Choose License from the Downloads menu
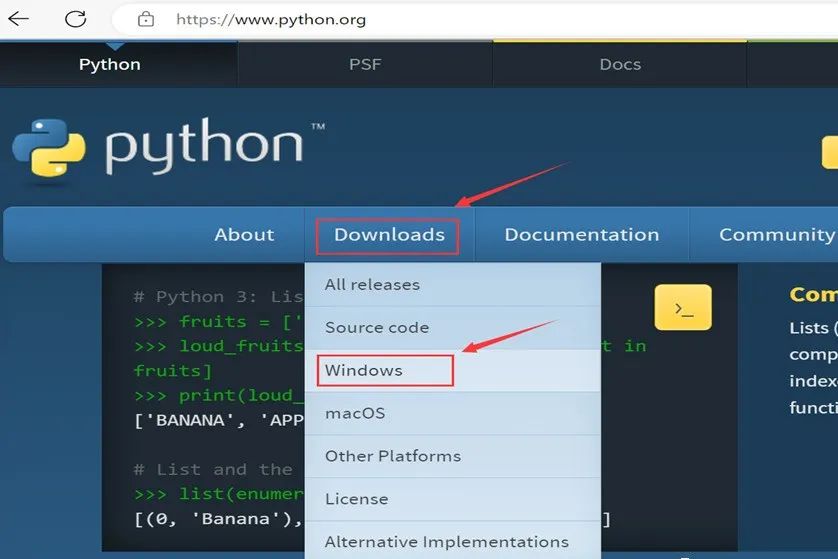 (453, 499)
